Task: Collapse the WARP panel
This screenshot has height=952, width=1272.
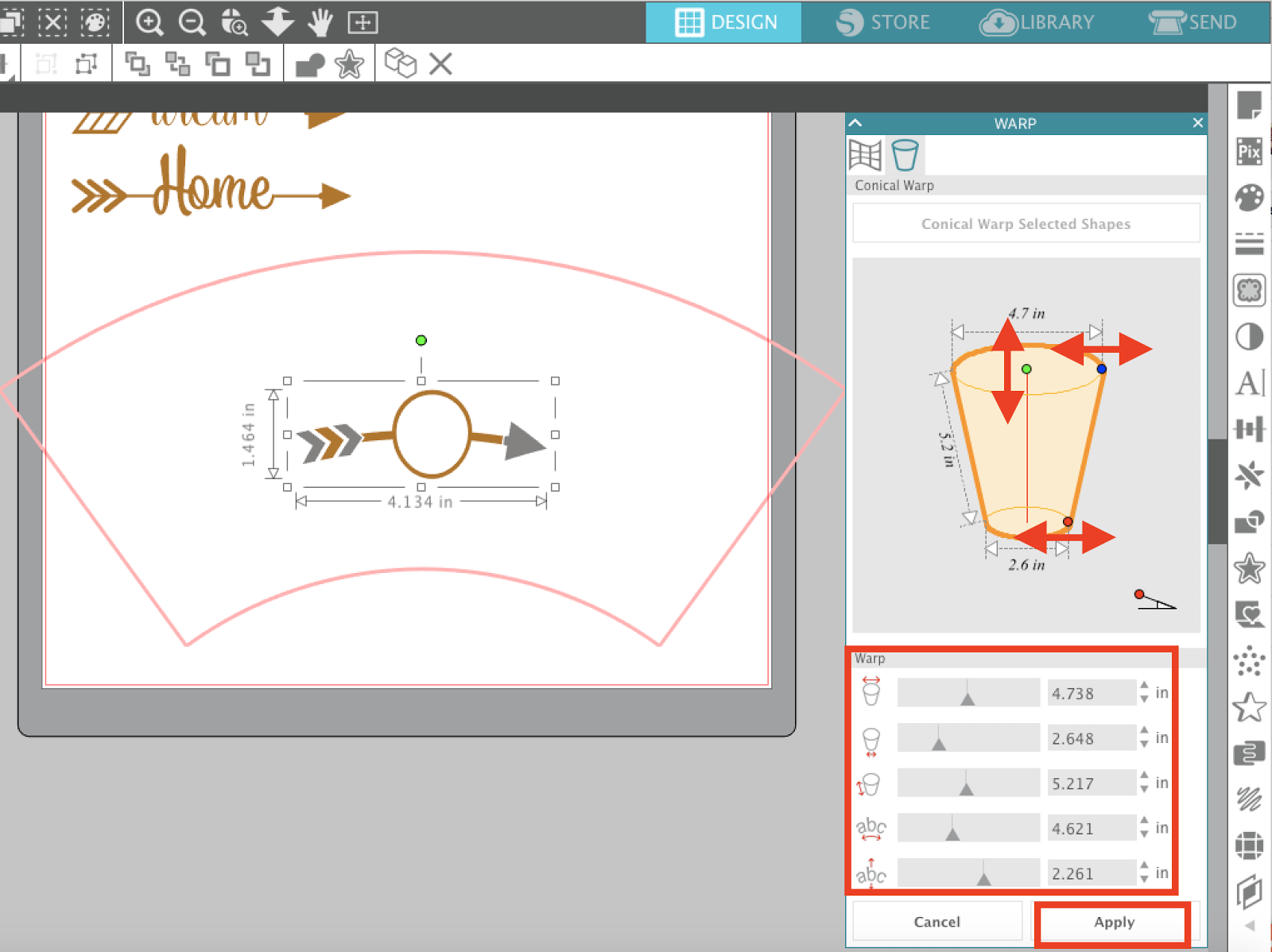Action: (855, 123)
